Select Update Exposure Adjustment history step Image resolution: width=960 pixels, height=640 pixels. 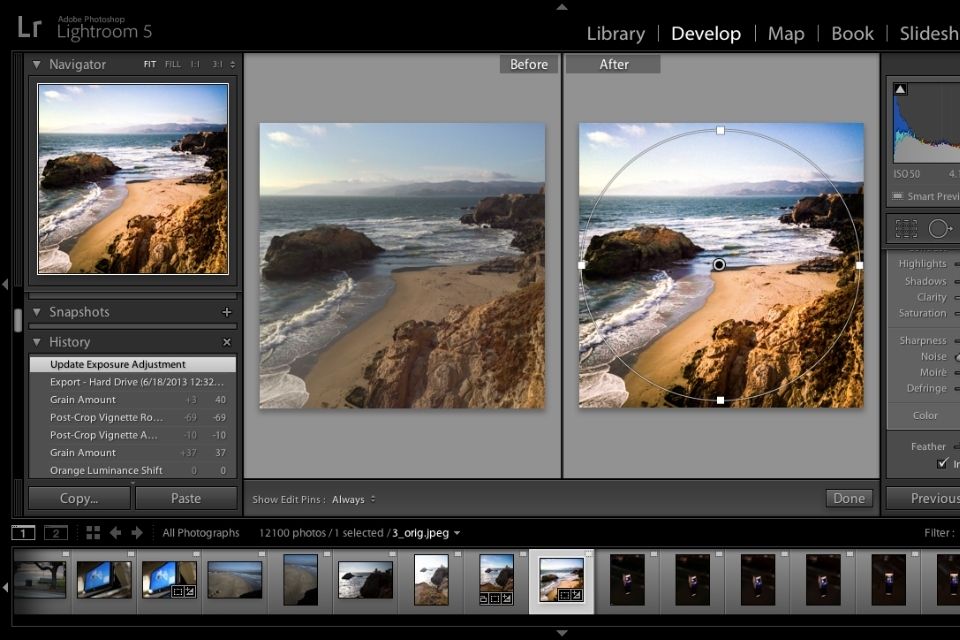point(132,364)
